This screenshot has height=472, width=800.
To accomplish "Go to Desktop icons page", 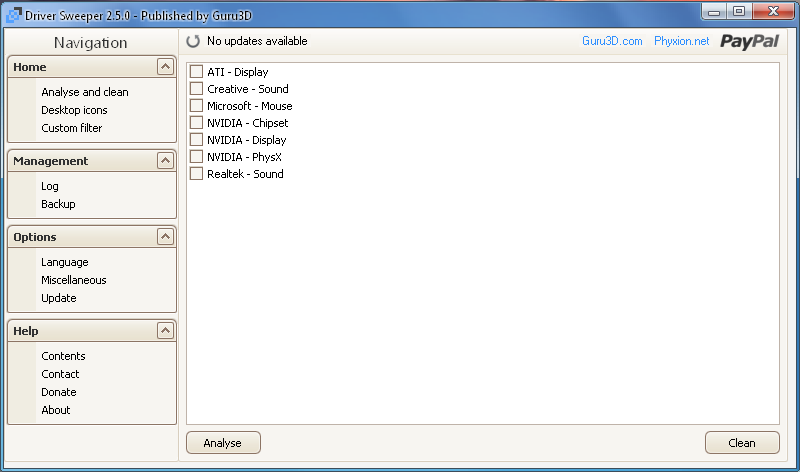I will click(x=74, y=110).
